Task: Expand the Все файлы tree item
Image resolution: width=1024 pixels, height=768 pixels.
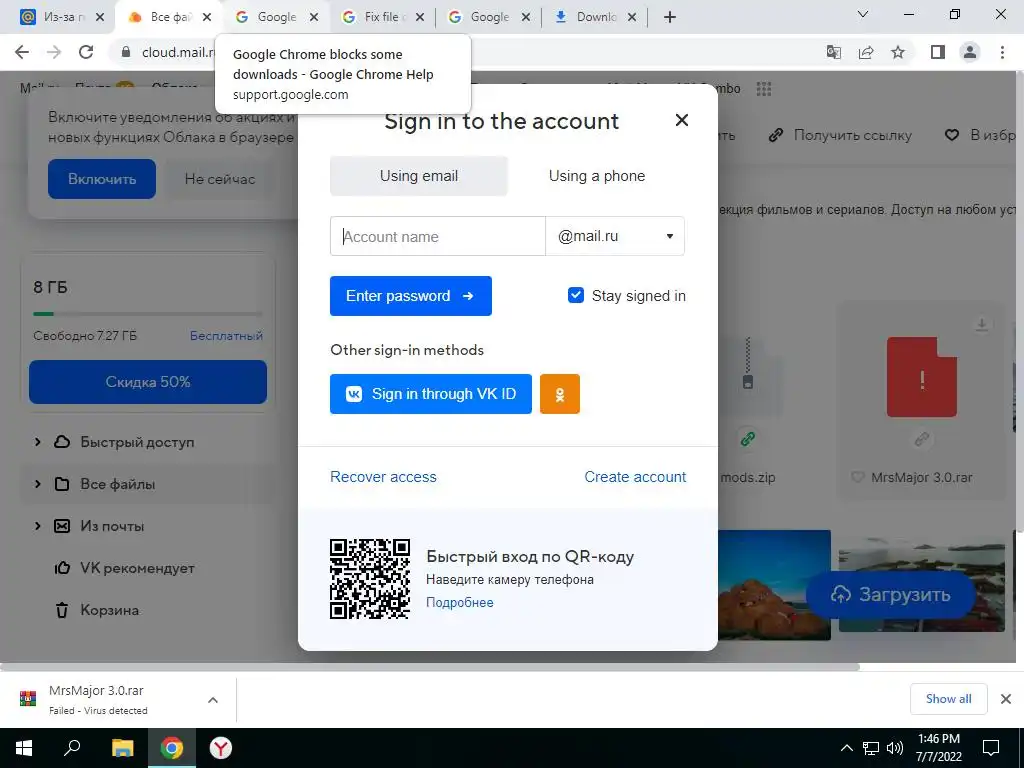Action: [37, 484]
